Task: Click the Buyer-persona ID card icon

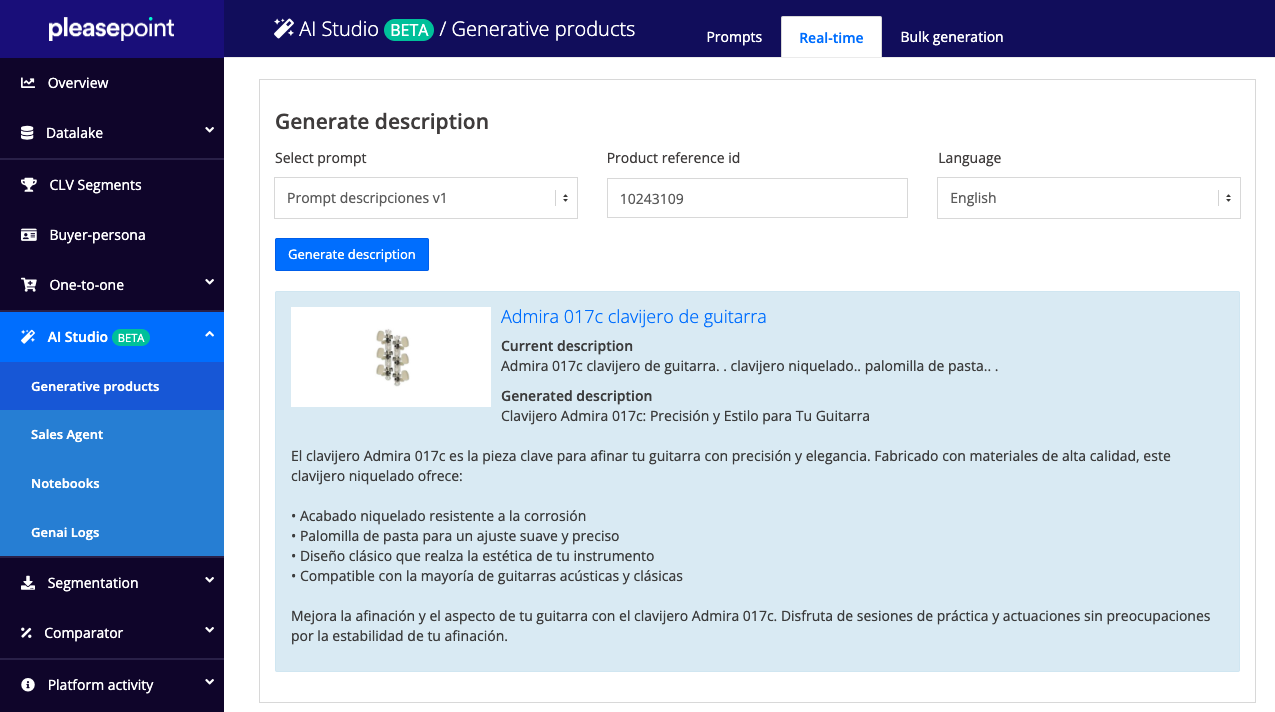Action: click(x=29, y=235)
